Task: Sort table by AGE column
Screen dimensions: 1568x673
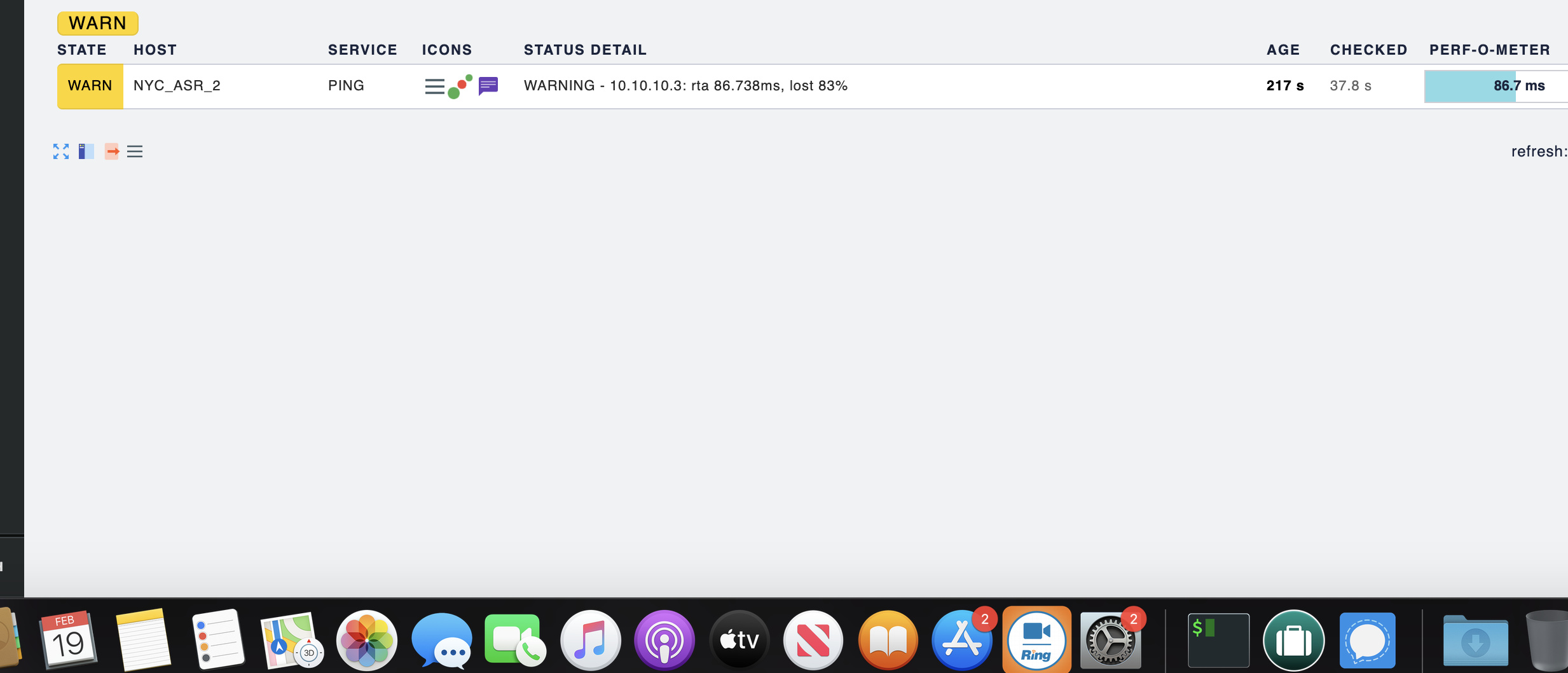Action: pos(1283,50)
